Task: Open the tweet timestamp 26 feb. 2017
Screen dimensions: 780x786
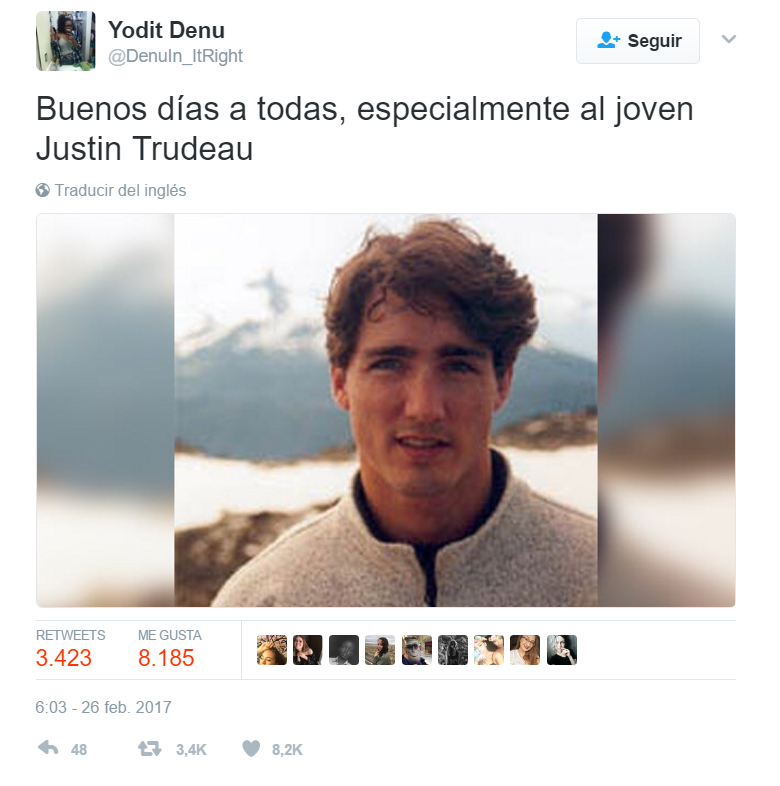Action: pos(103,707)
